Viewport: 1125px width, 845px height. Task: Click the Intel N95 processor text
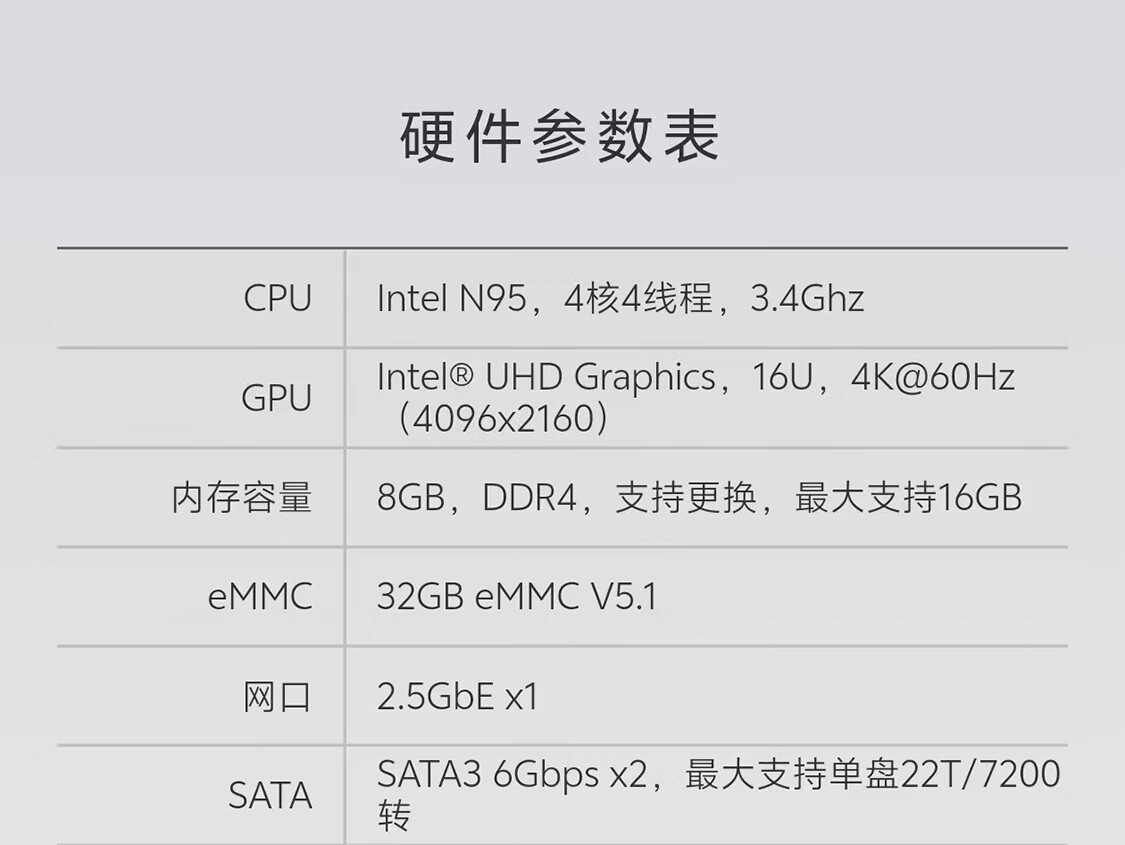tap(451, 298)
